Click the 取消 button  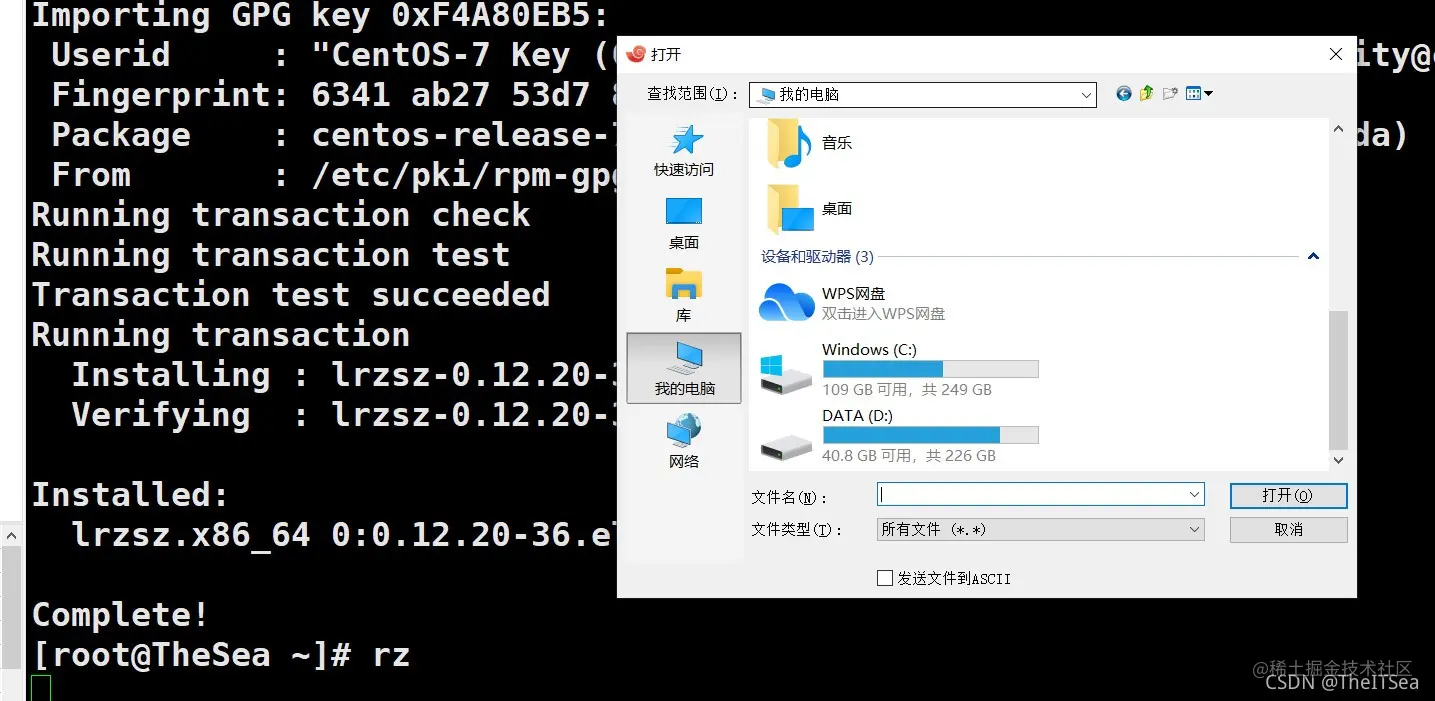(x=1288, y=530)
